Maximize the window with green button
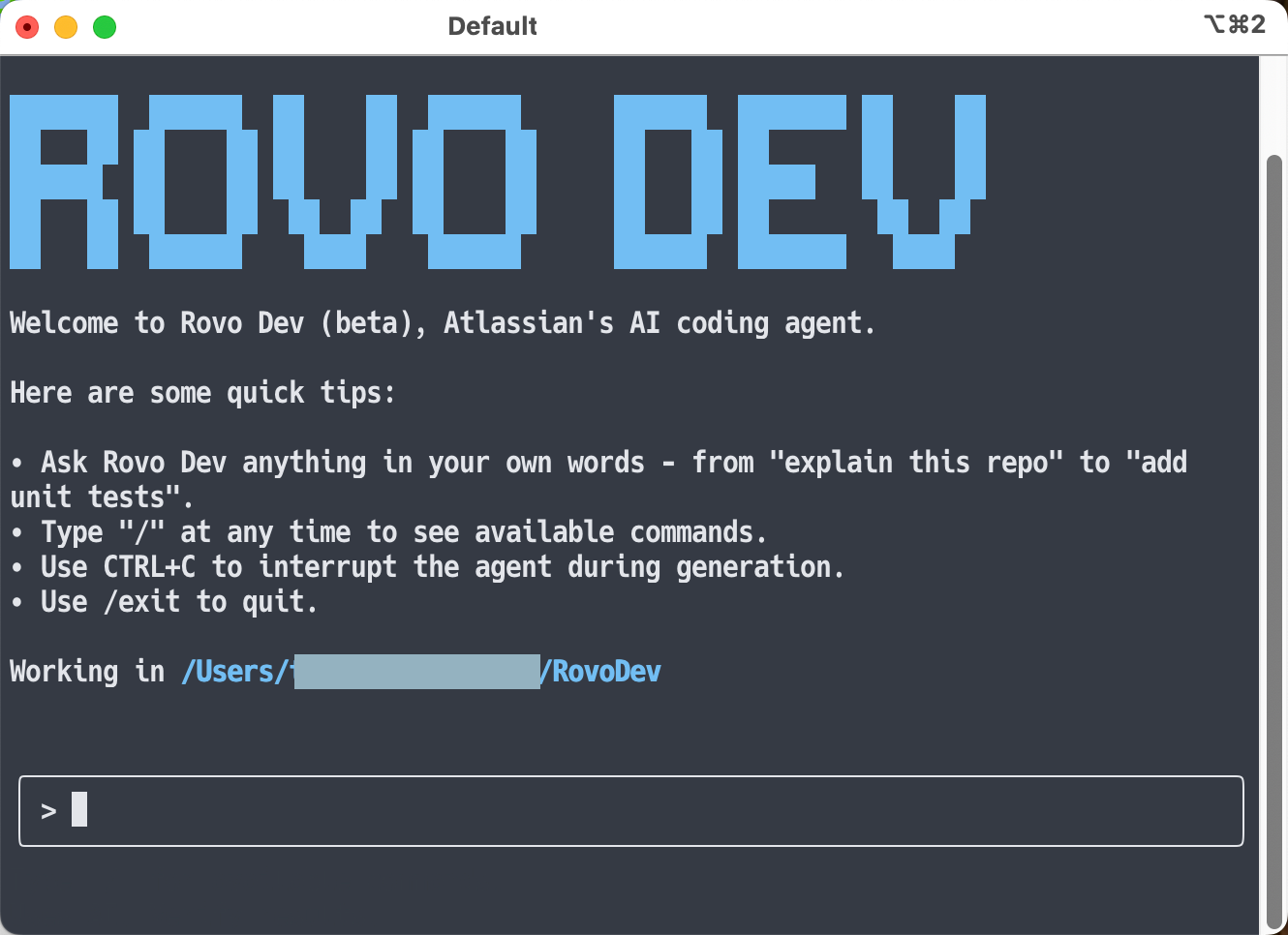Screen dimensions: 1288x935 [105, 27]
